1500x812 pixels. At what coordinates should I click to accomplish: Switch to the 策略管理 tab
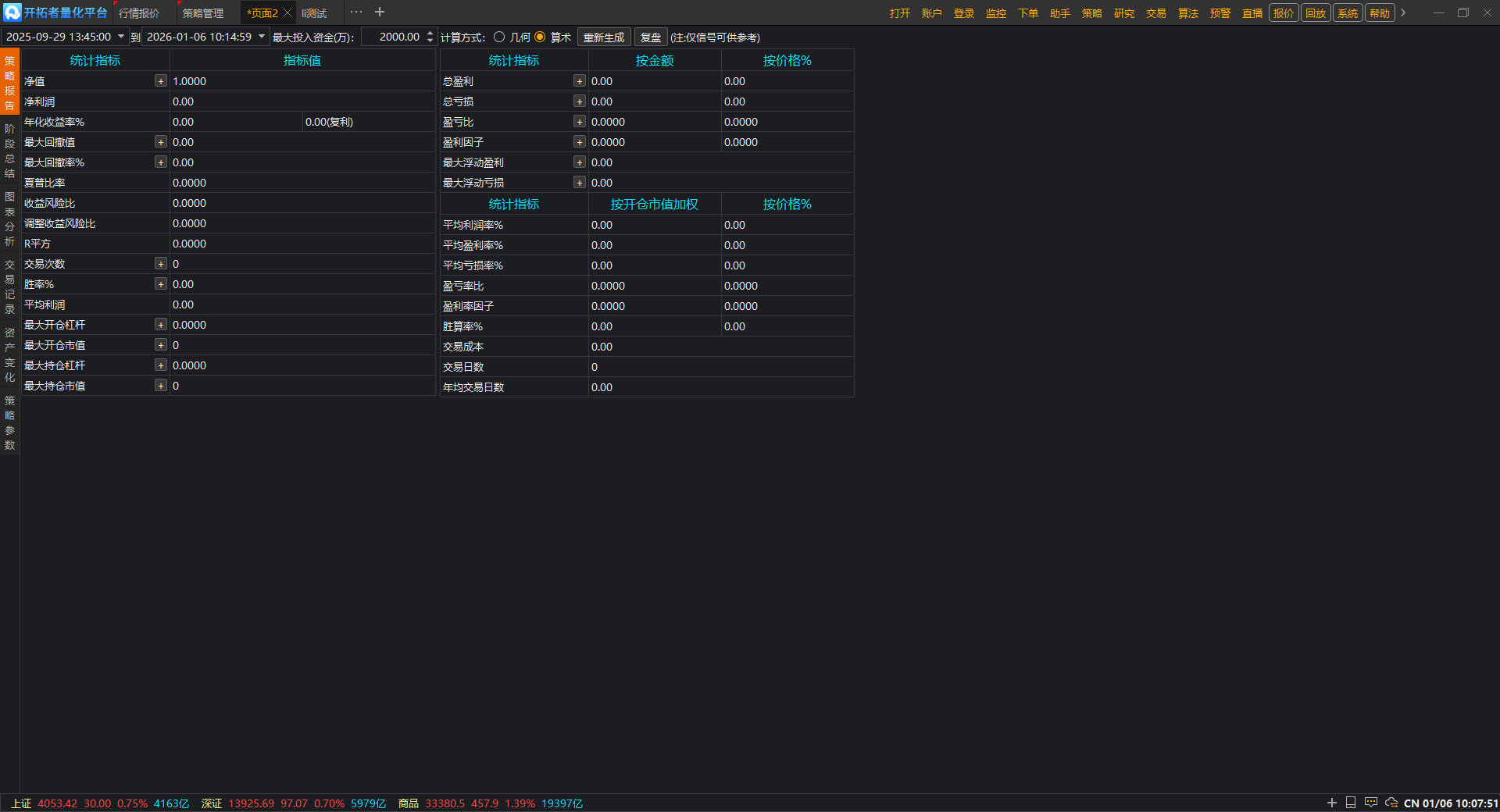pos(203,13)
